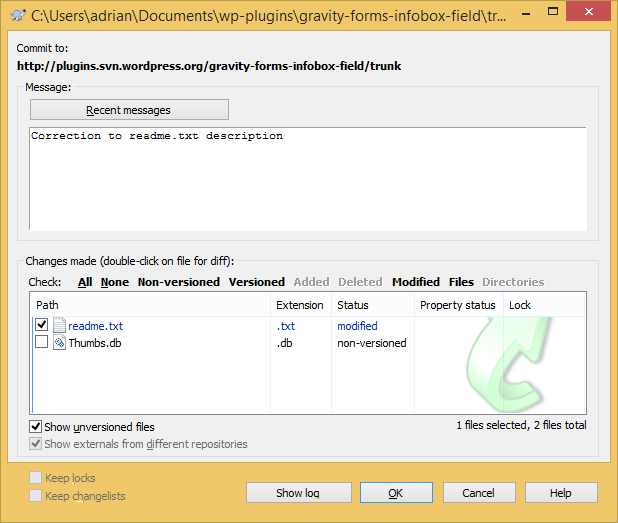Click the repository URL text
The image size is (618, 523).
pyautogui.click(x=209, y=66)
